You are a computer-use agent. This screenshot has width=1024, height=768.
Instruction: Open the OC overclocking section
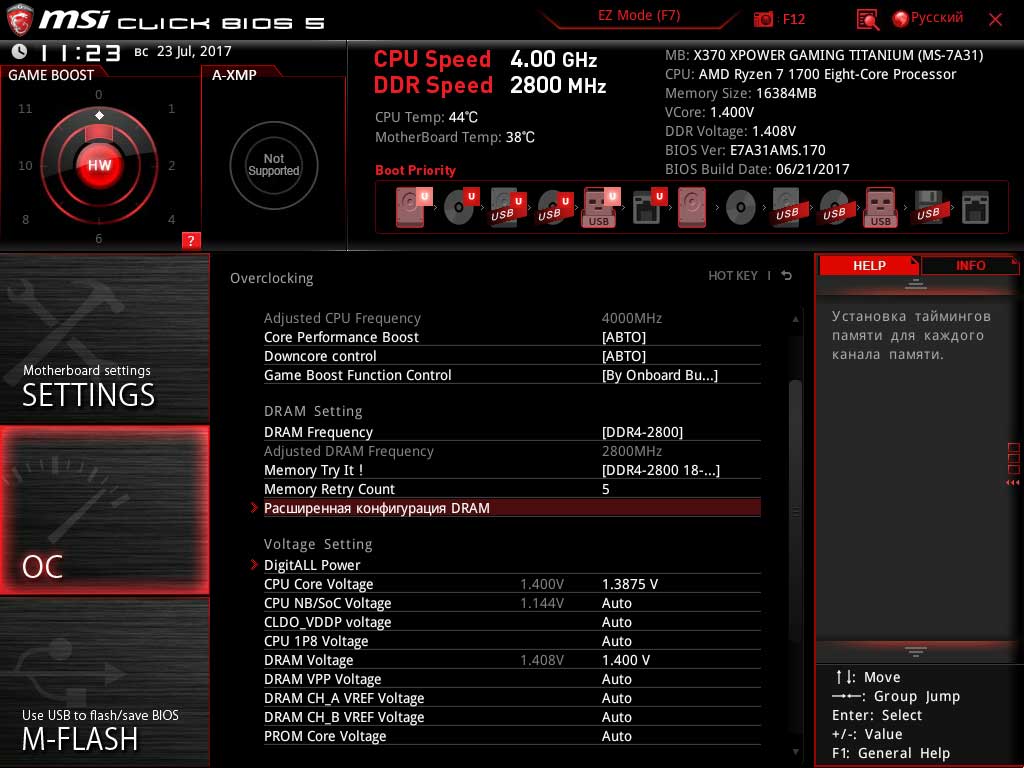click(x=104, y=510)
